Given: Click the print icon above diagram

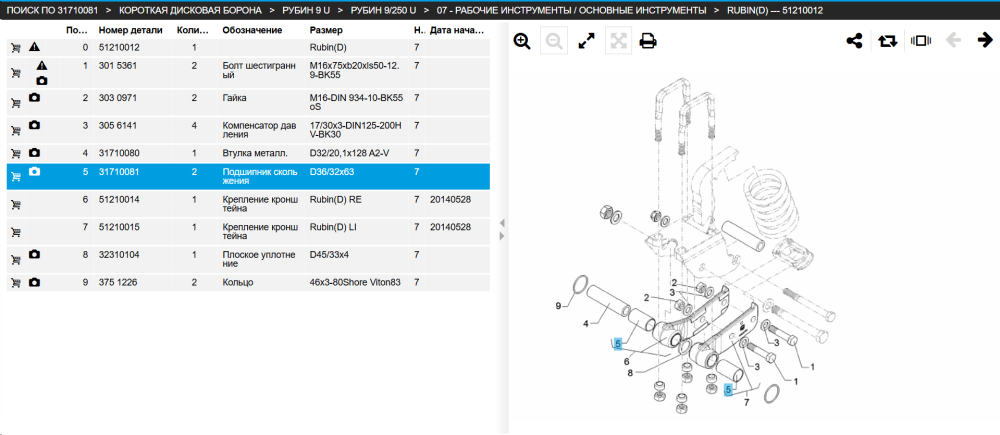Looking at the screenshot, I should (x=648, y=41).
